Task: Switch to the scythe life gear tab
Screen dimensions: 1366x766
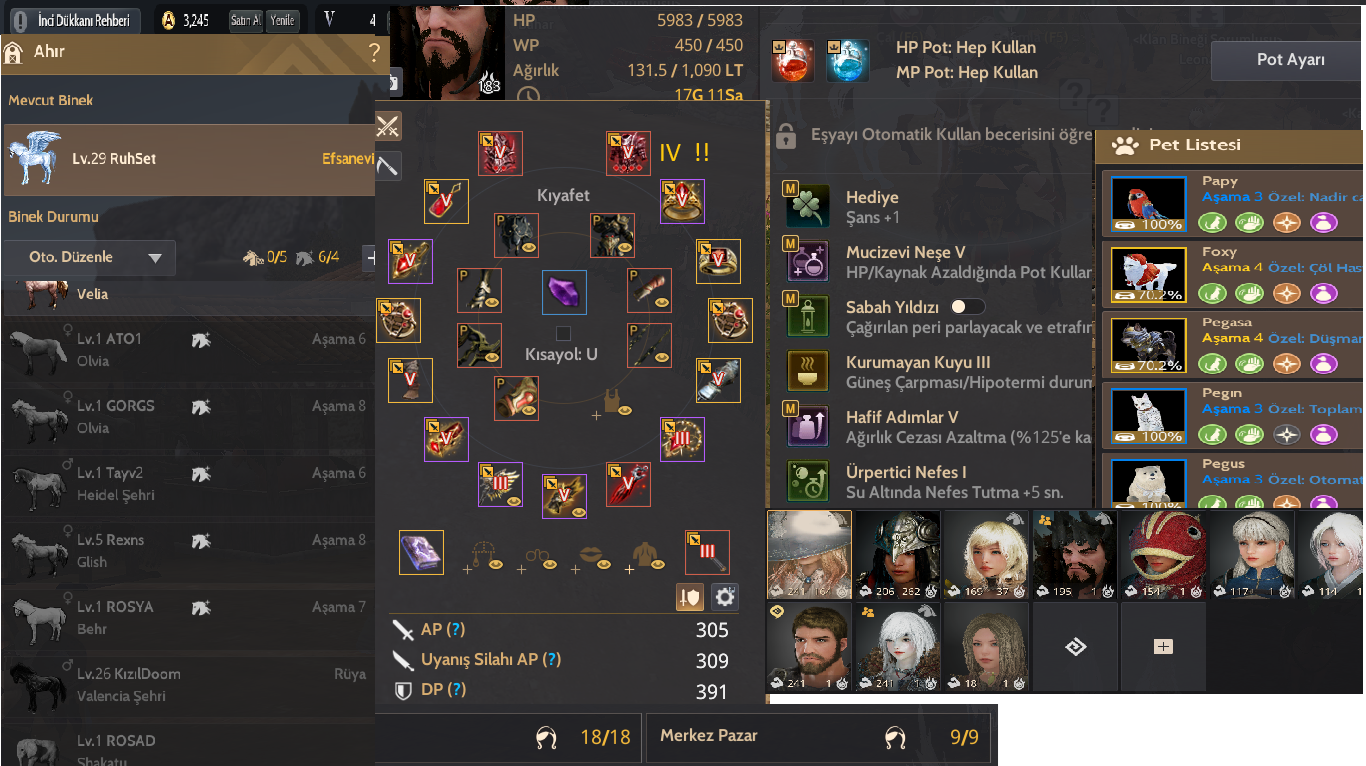Action: pos(388,166)
